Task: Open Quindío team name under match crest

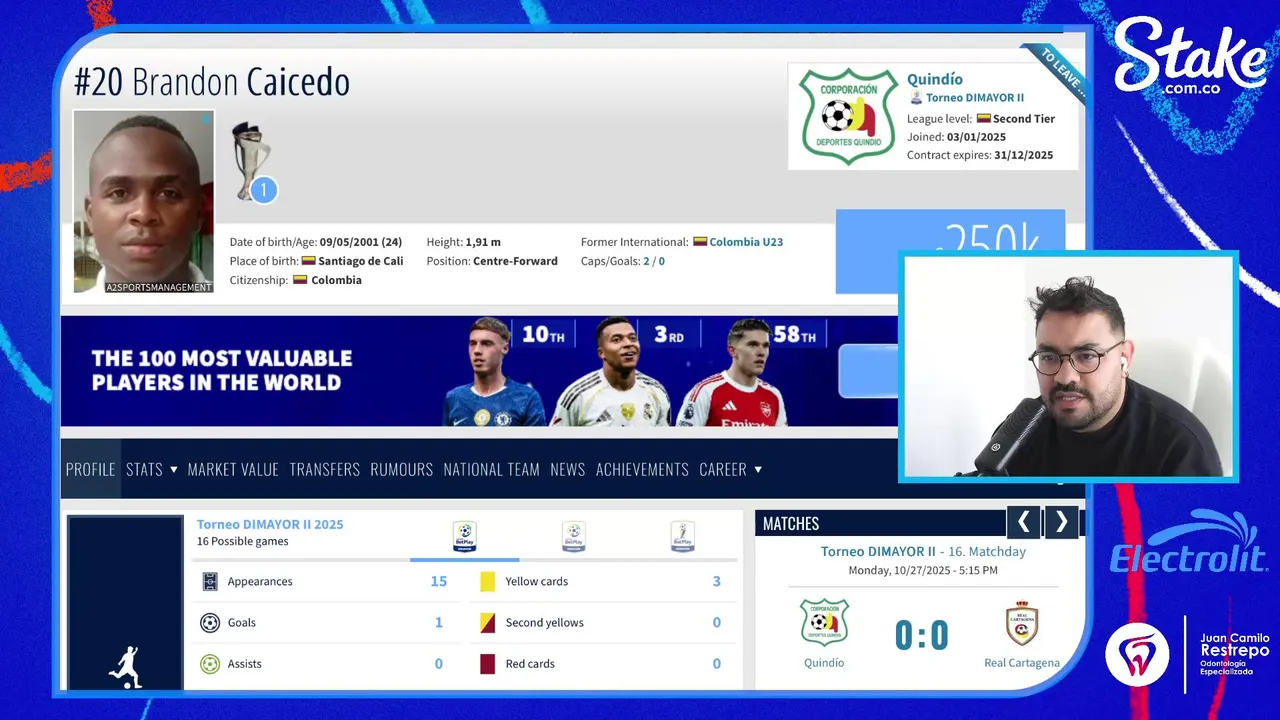Action: point(824,663)
